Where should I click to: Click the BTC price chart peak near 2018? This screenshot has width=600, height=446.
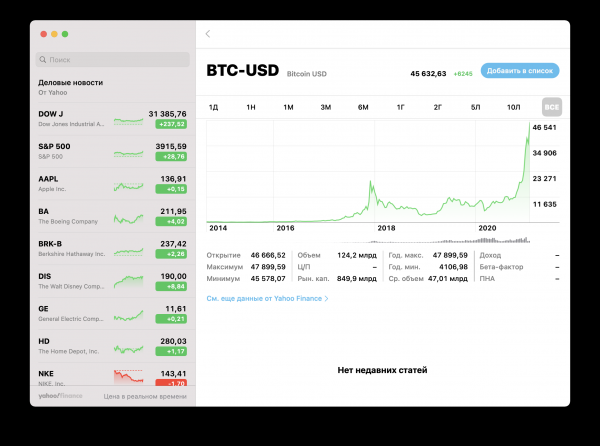coord(370,182)
